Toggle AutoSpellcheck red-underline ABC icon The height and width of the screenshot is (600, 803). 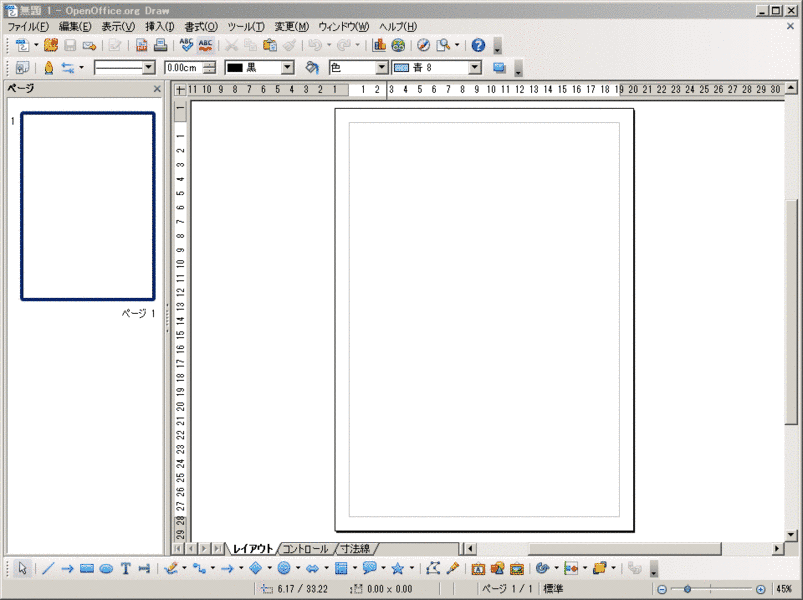[205, 46]
